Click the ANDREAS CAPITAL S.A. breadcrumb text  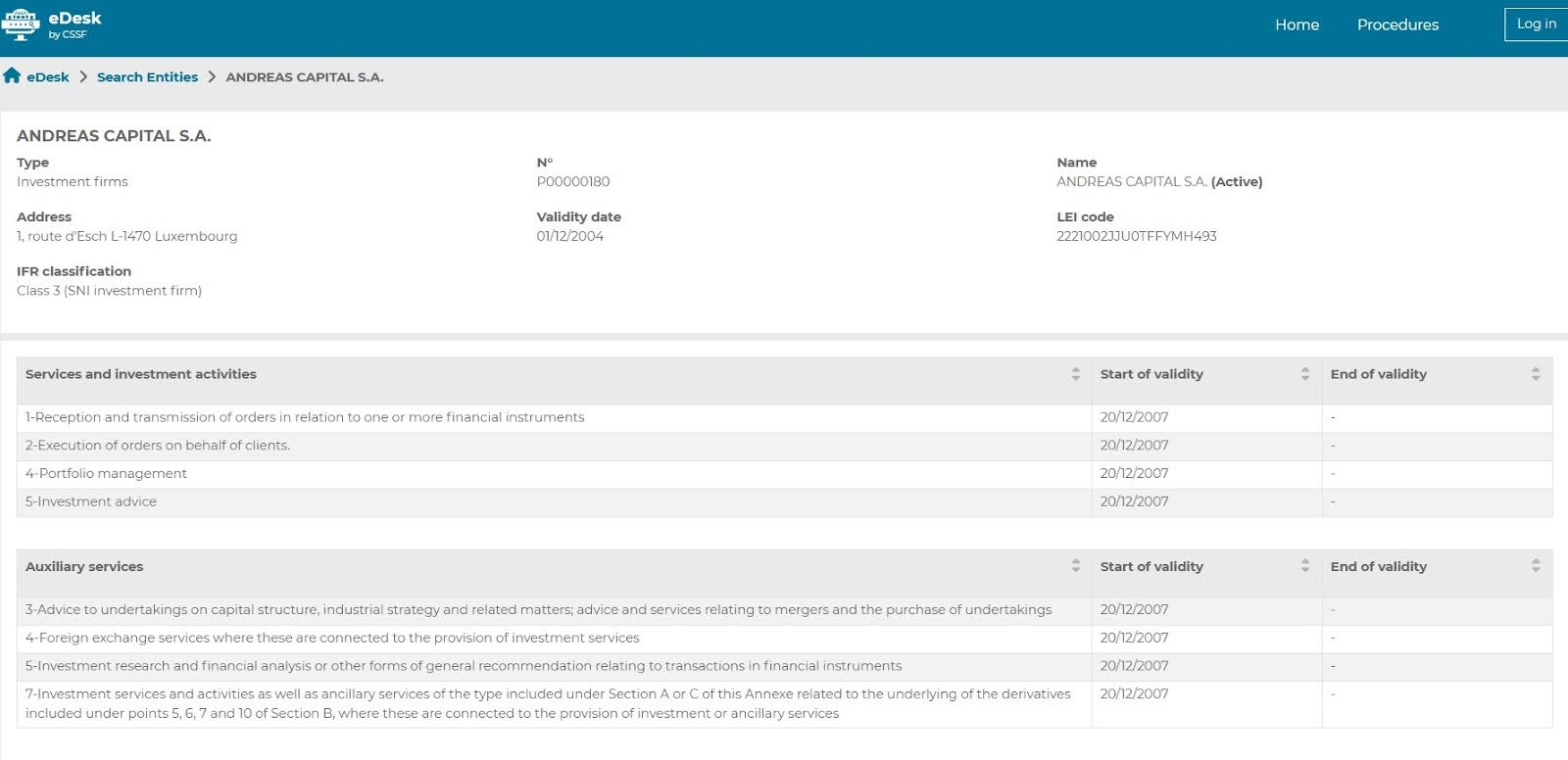(305, 76)
